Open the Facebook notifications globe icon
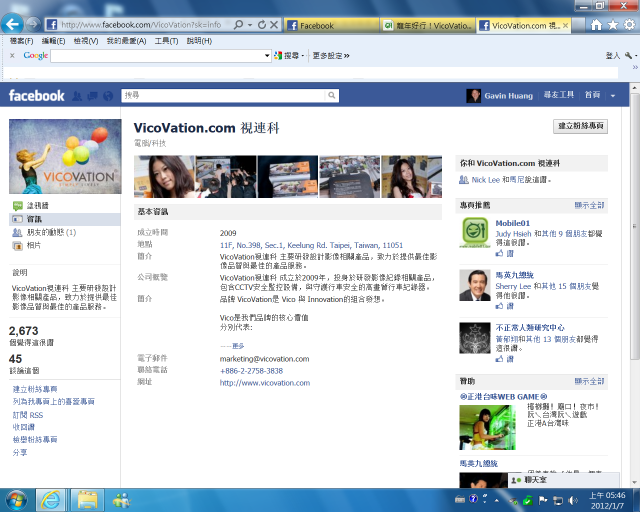Image resolution: width=640 pixels, height=512 pixels. [108, 96]
